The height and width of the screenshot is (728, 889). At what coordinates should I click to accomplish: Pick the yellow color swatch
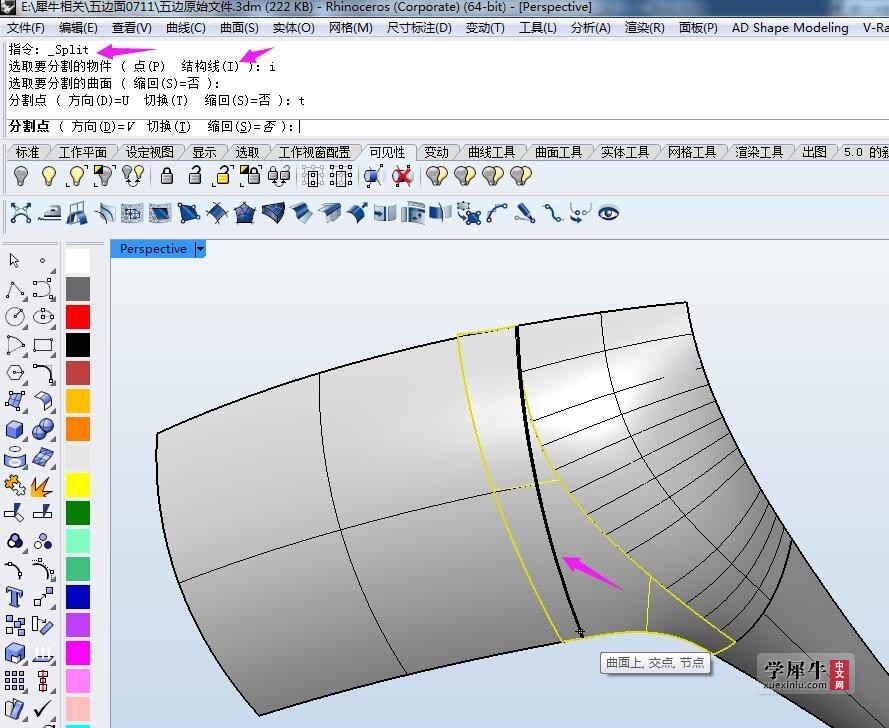click(x=78, y=485)
